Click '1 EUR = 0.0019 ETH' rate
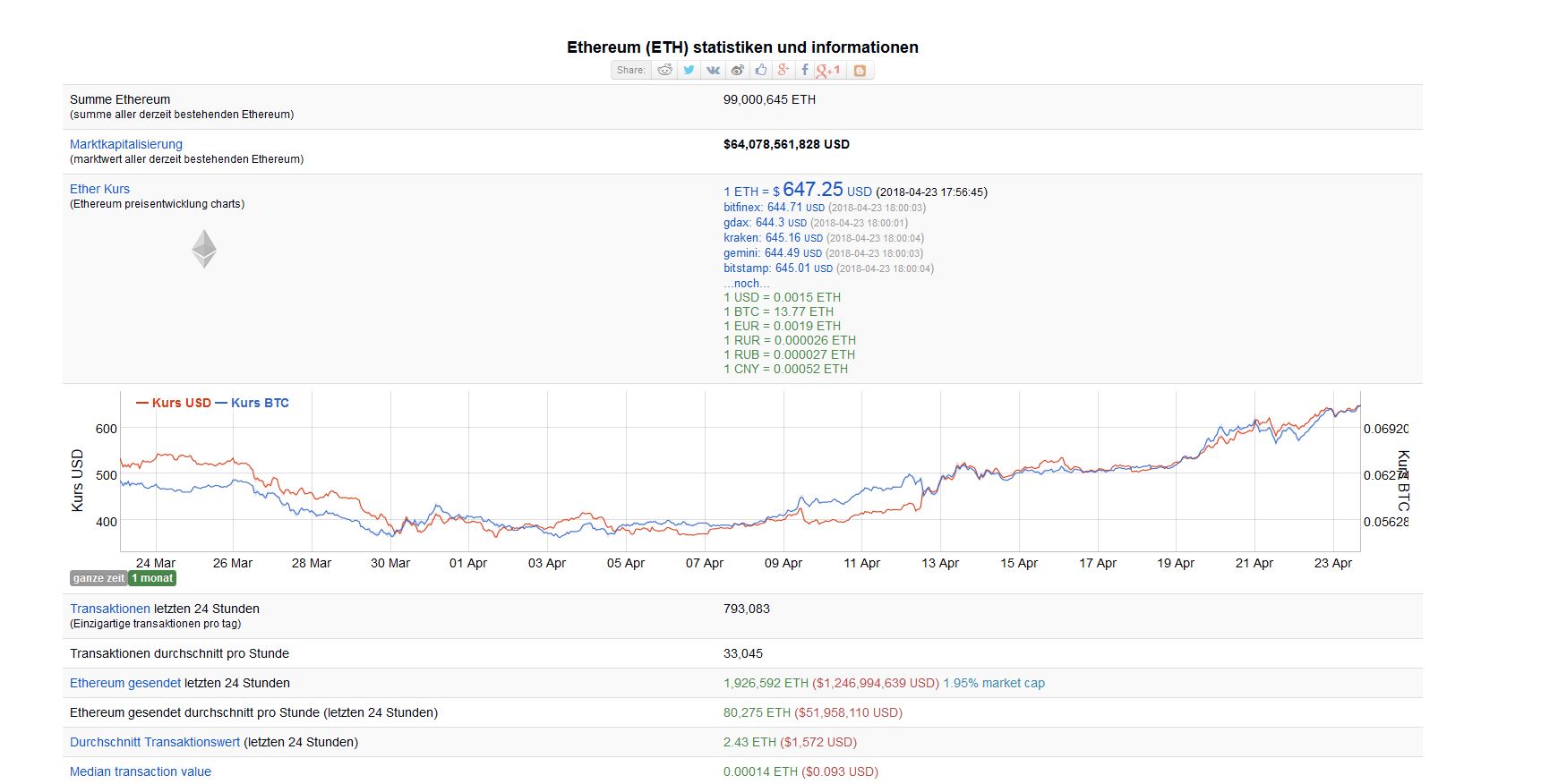The width and height of the screenshot is (1541, 784). click(782, 326)
